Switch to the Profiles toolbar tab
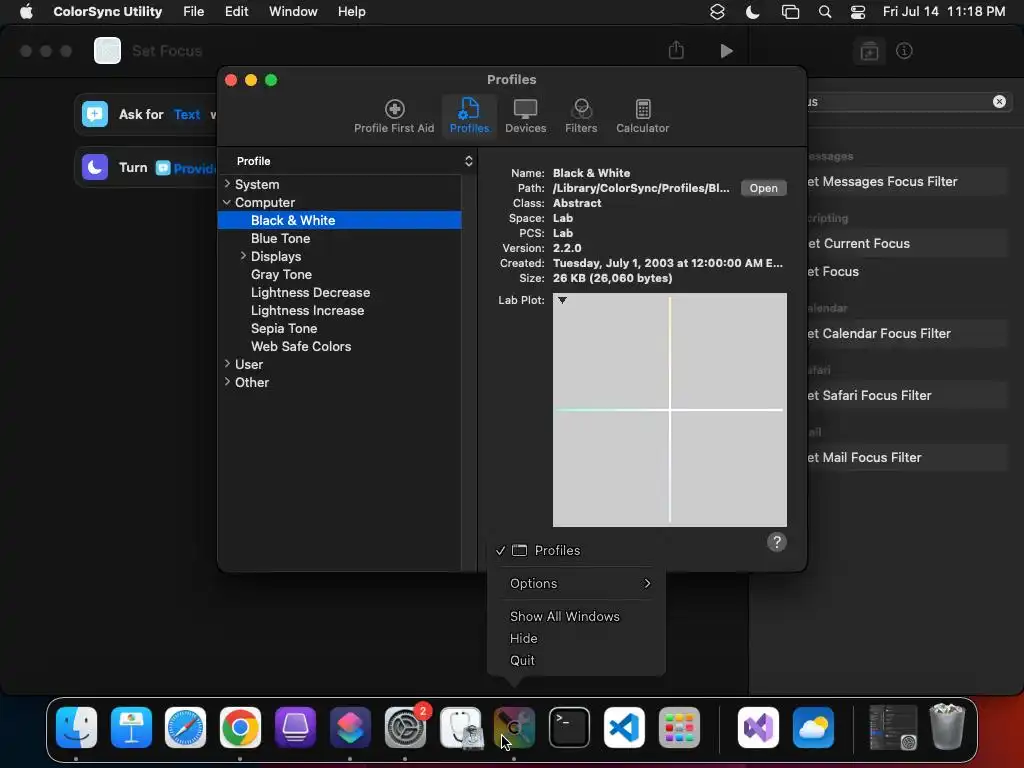Viewport: 1024px width, 768px height. [469, 116]
